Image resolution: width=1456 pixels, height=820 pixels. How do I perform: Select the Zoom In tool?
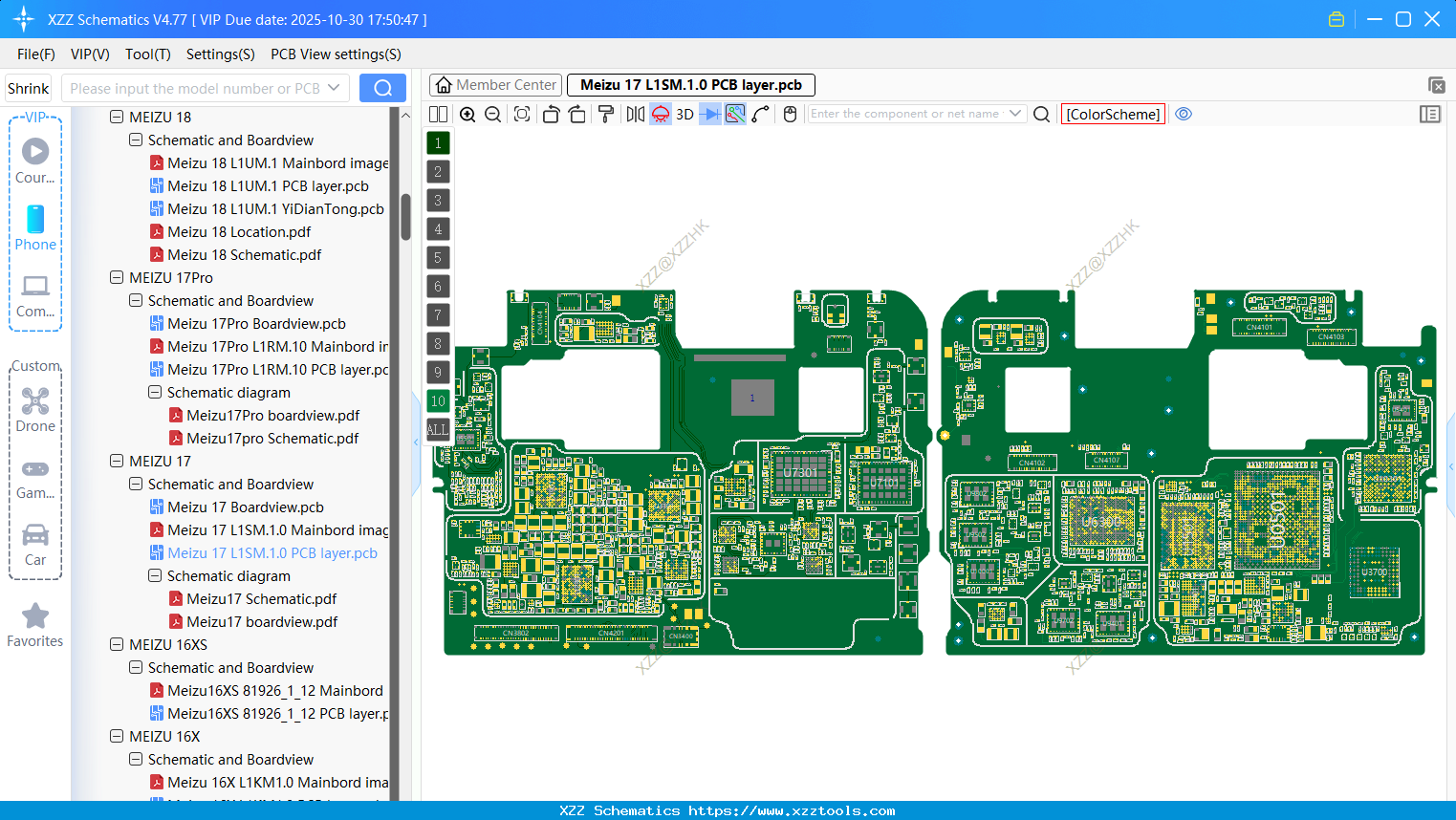coord(467,114)
